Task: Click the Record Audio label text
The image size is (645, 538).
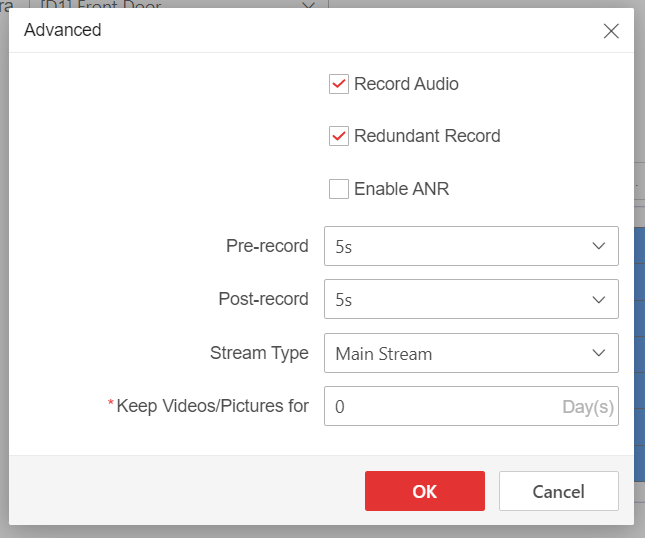Action: click(x=406, y=84)
